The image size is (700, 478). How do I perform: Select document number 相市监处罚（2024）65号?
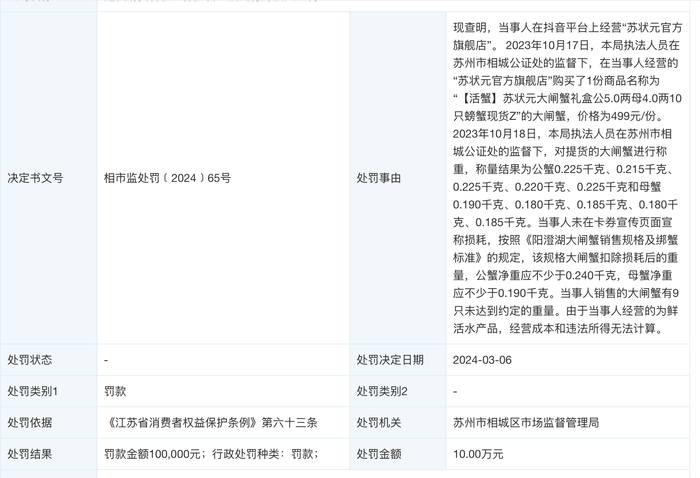click(167, 178)
